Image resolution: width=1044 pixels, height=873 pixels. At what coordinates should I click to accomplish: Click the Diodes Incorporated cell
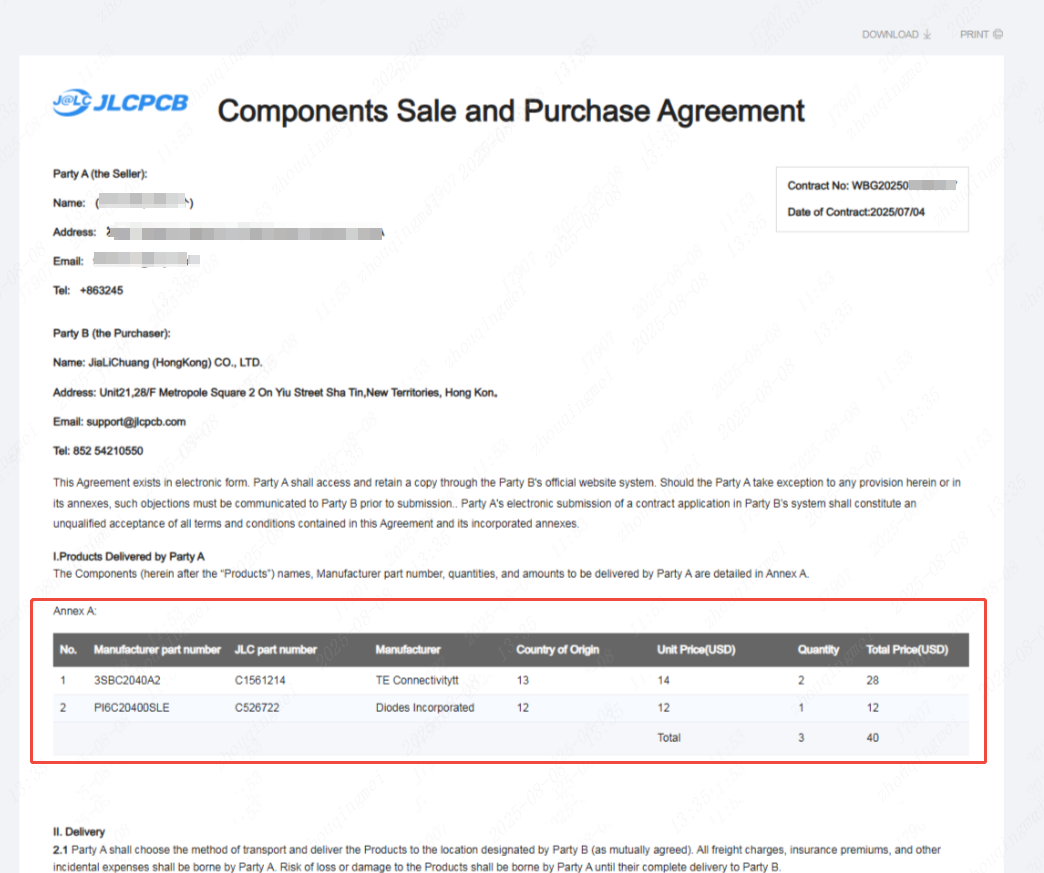click(425, 708)
